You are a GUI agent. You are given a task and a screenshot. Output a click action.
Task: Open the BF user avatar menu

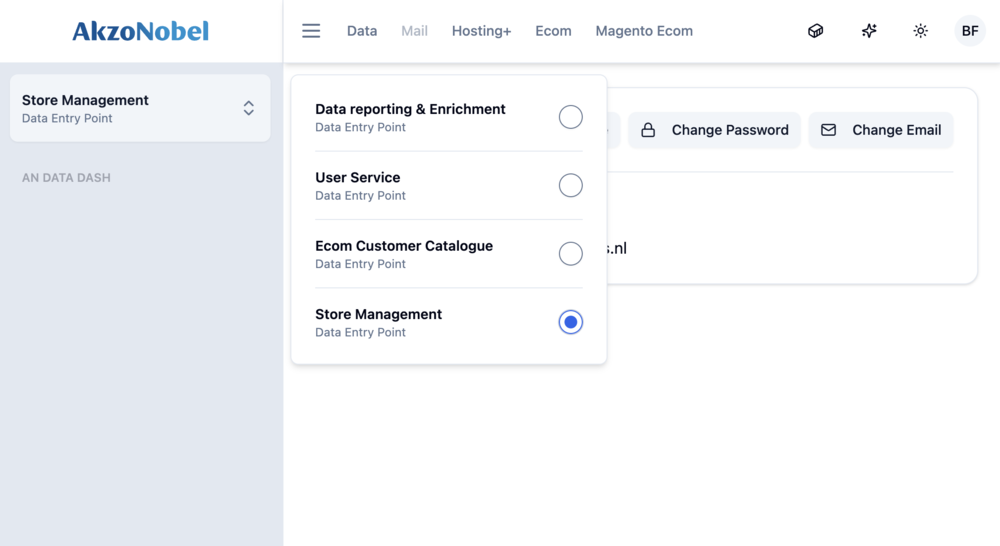(x=969, y=31)
